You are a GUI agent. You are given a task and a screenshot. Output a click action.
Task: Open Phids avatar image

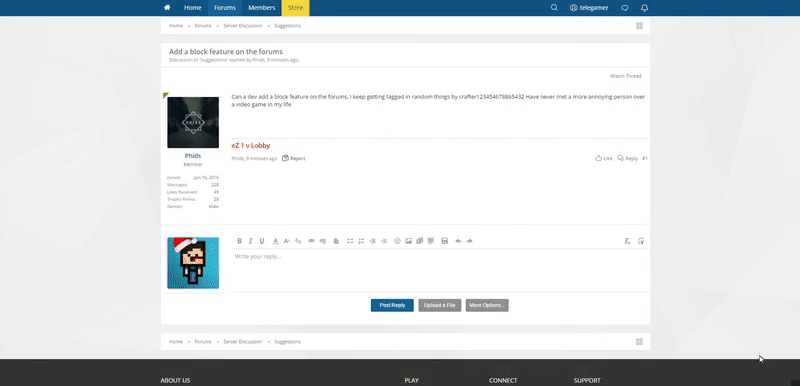pos(193,122)
